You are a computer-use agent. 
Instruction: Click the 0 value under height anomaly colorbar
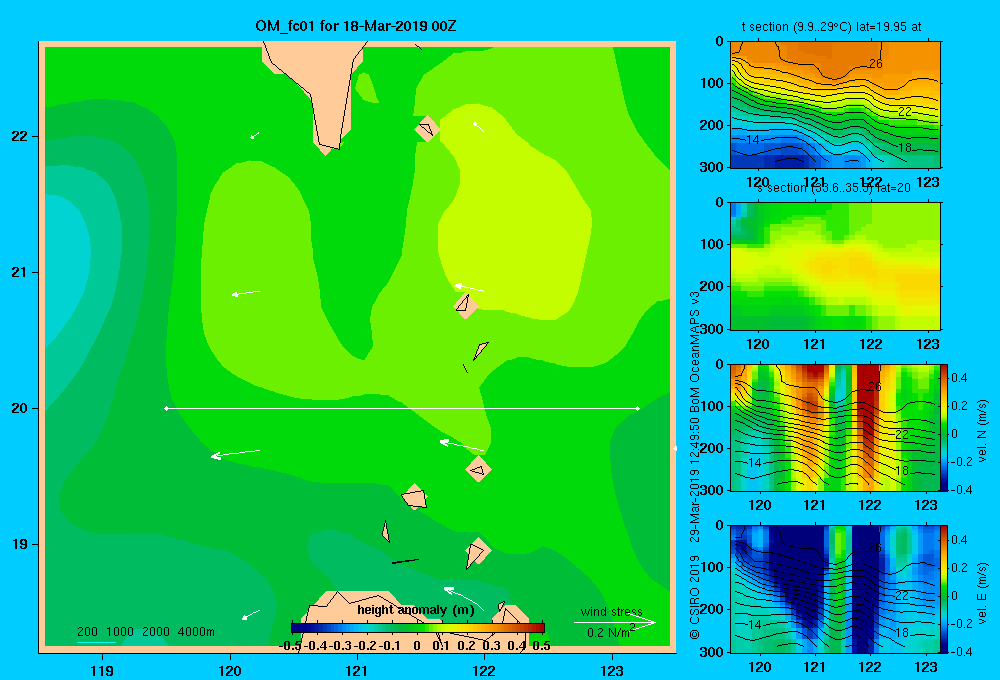click(416, 646)
